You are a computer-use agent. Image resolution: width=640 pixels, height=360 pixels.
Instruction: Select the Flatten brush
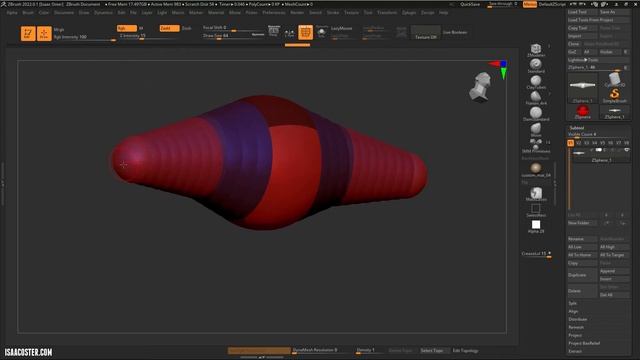(536, 98)
